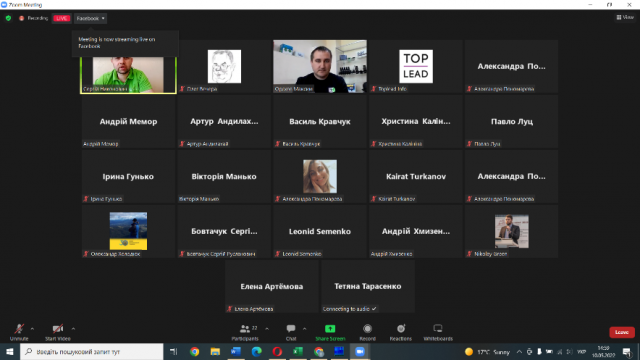Open the Participants panel icon
Screen dimensions: 640x360
pyautogui.click(x=245, y=329)
